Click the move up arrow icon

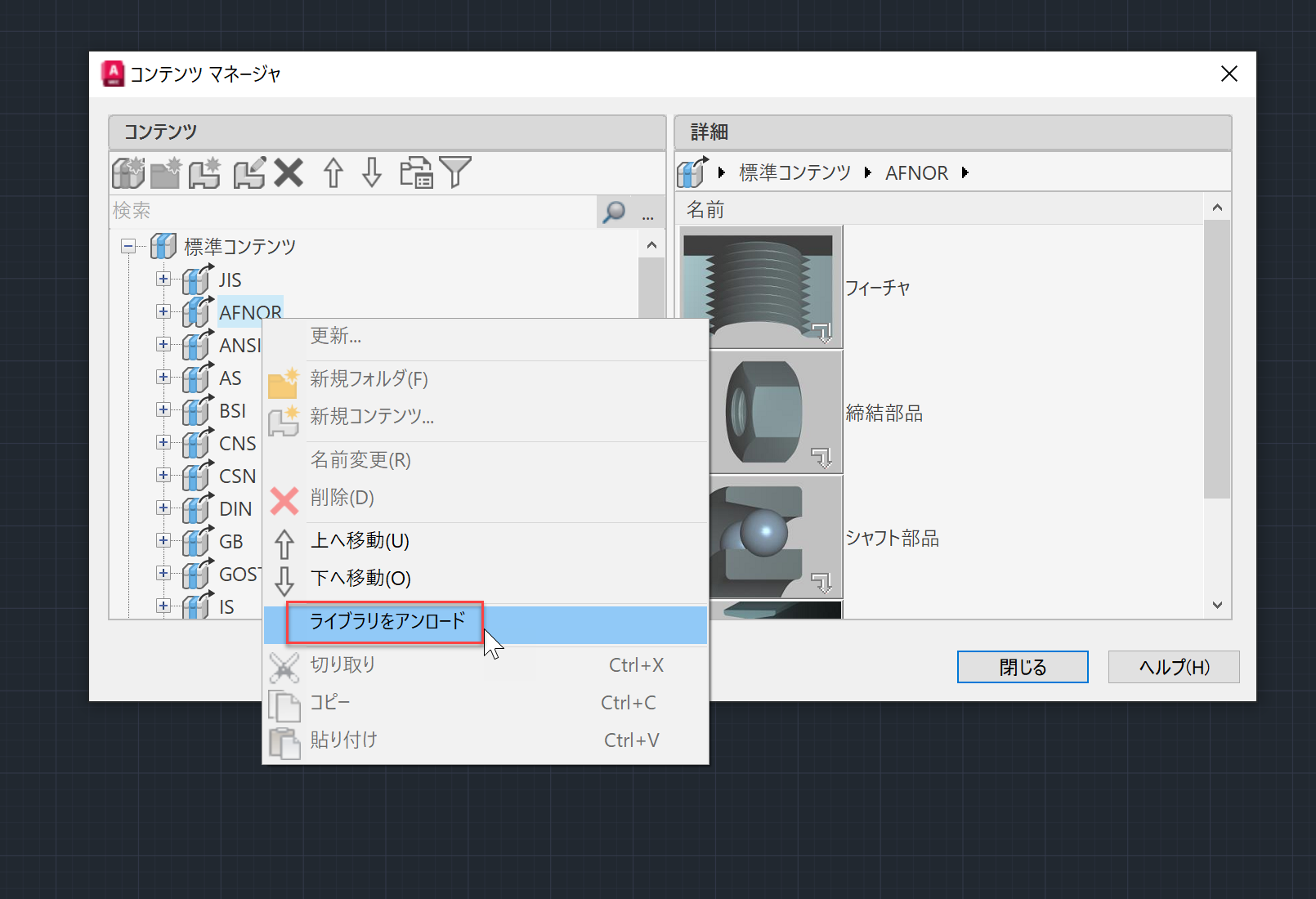tap(332, 172)
